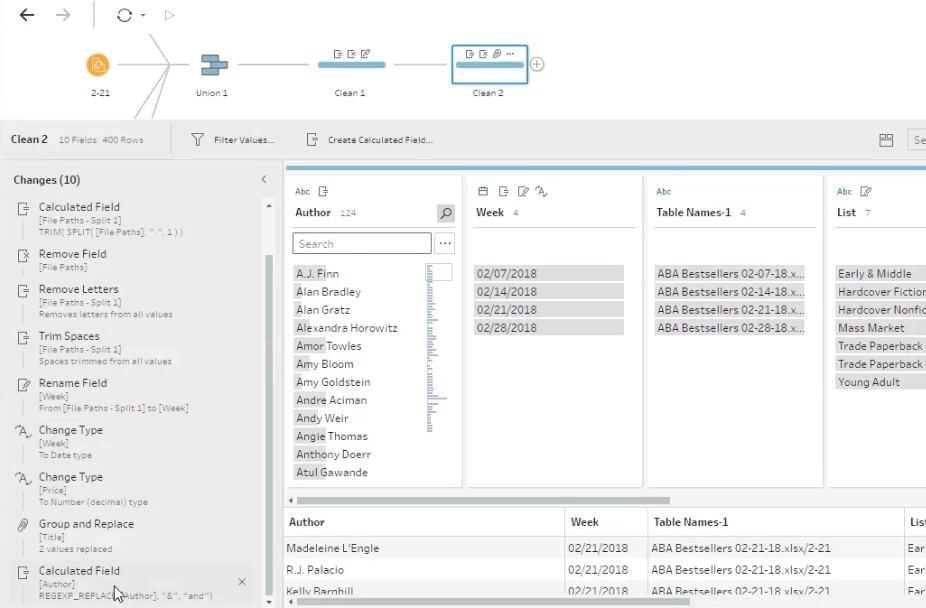The image size is (926, 608).
Task: Open Author field more options menu
Action: point(445,243)
